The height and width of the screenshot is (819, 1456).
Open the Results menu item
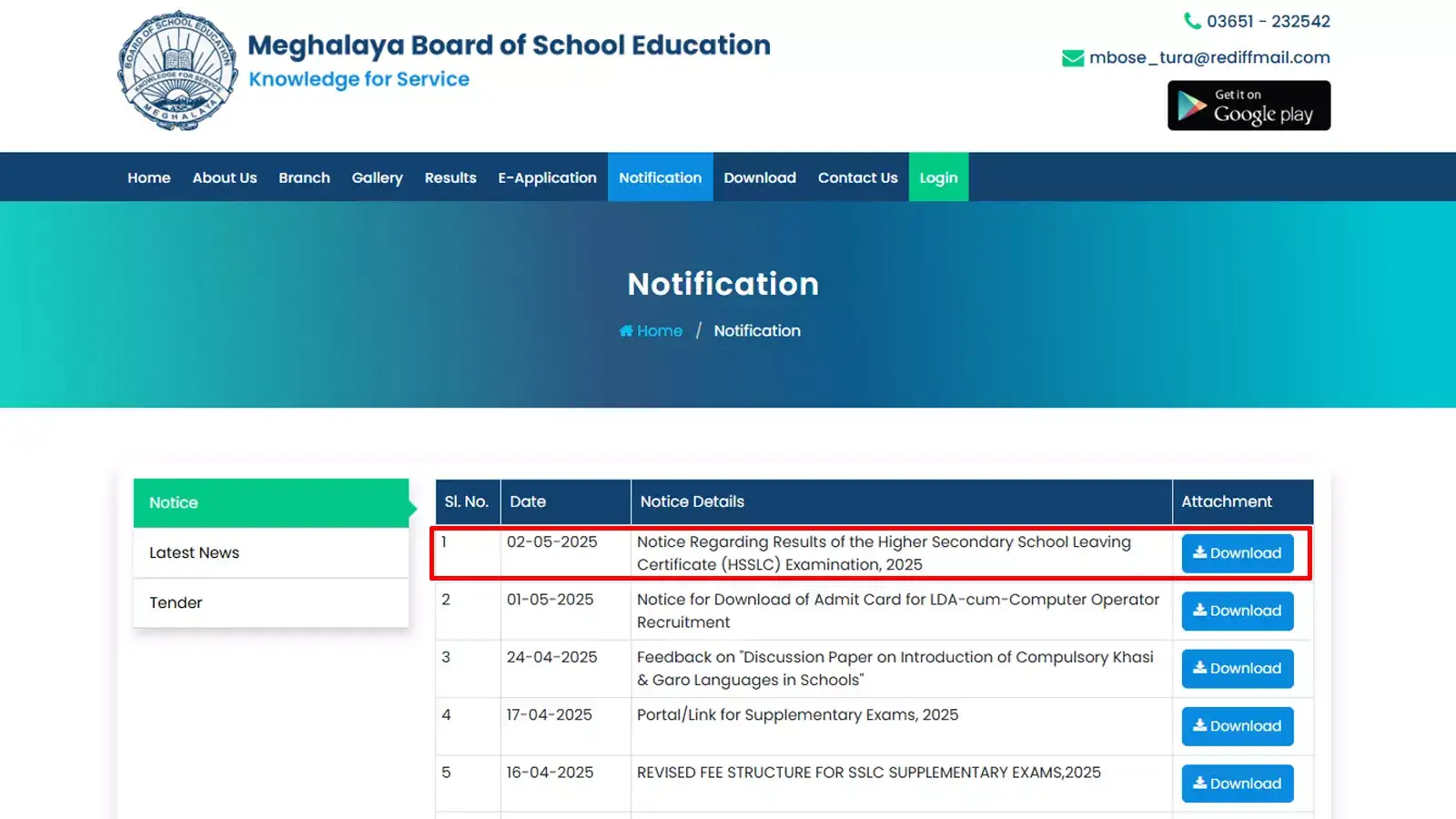[x=450, y=177]
